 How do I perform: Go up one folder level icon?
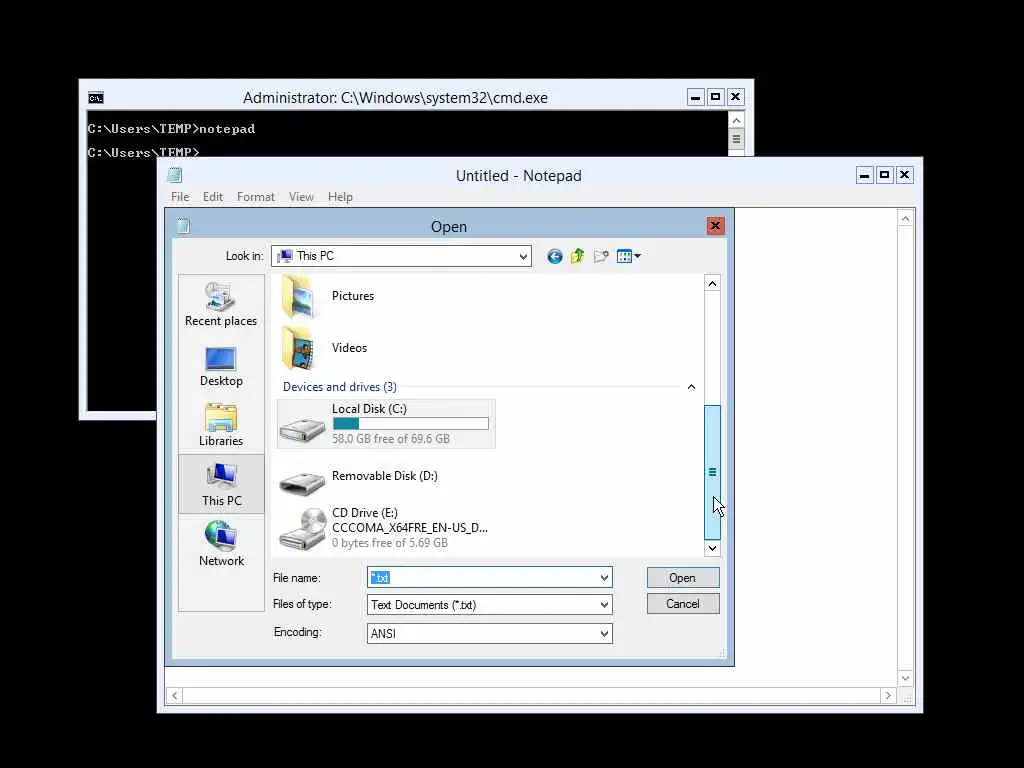coord(577,256)
